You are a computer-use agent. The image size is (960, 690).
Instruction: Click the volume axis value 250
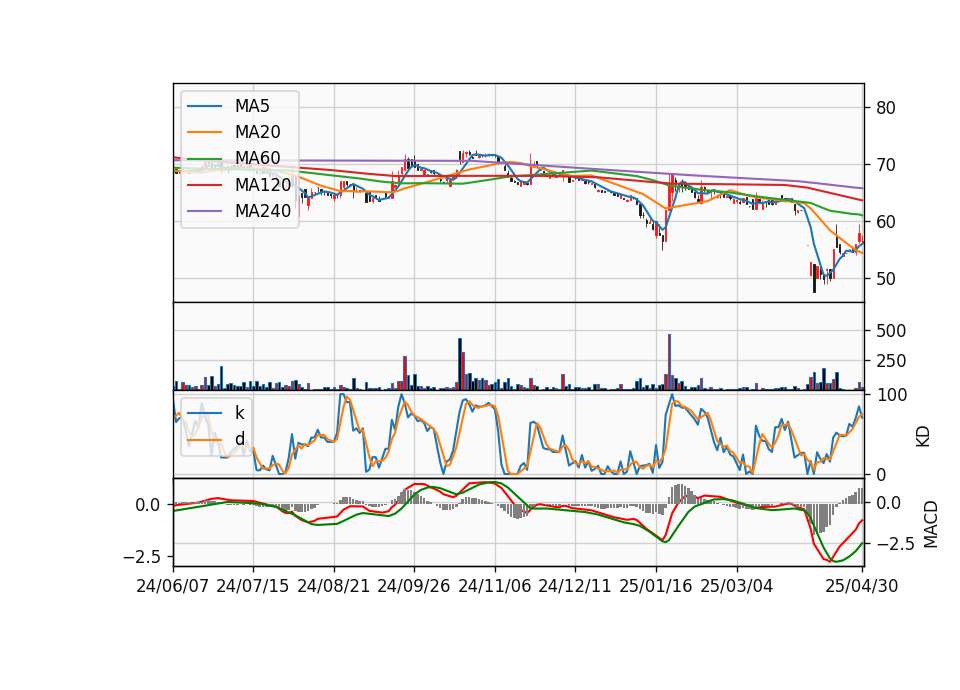tap(891, 361)
